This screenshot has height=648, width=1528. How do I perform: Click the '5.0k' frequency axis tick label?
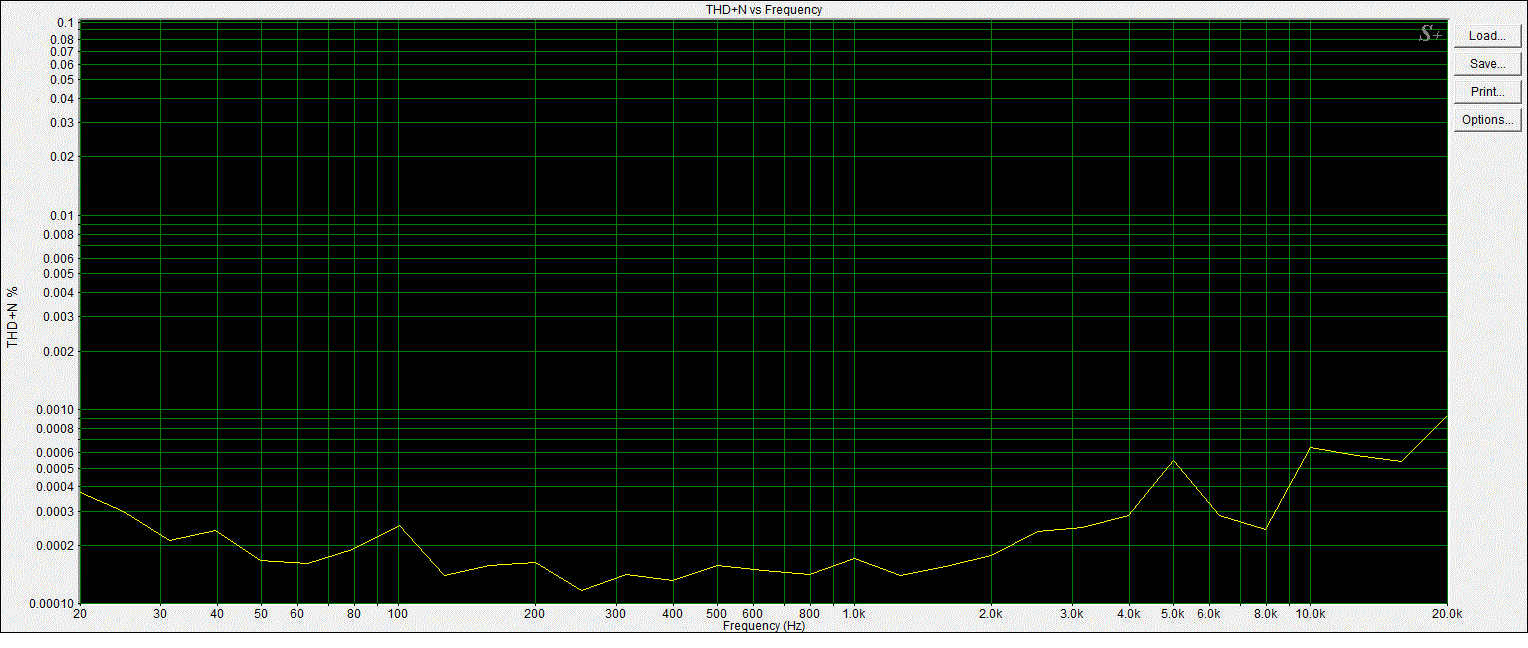[1172, 614]
